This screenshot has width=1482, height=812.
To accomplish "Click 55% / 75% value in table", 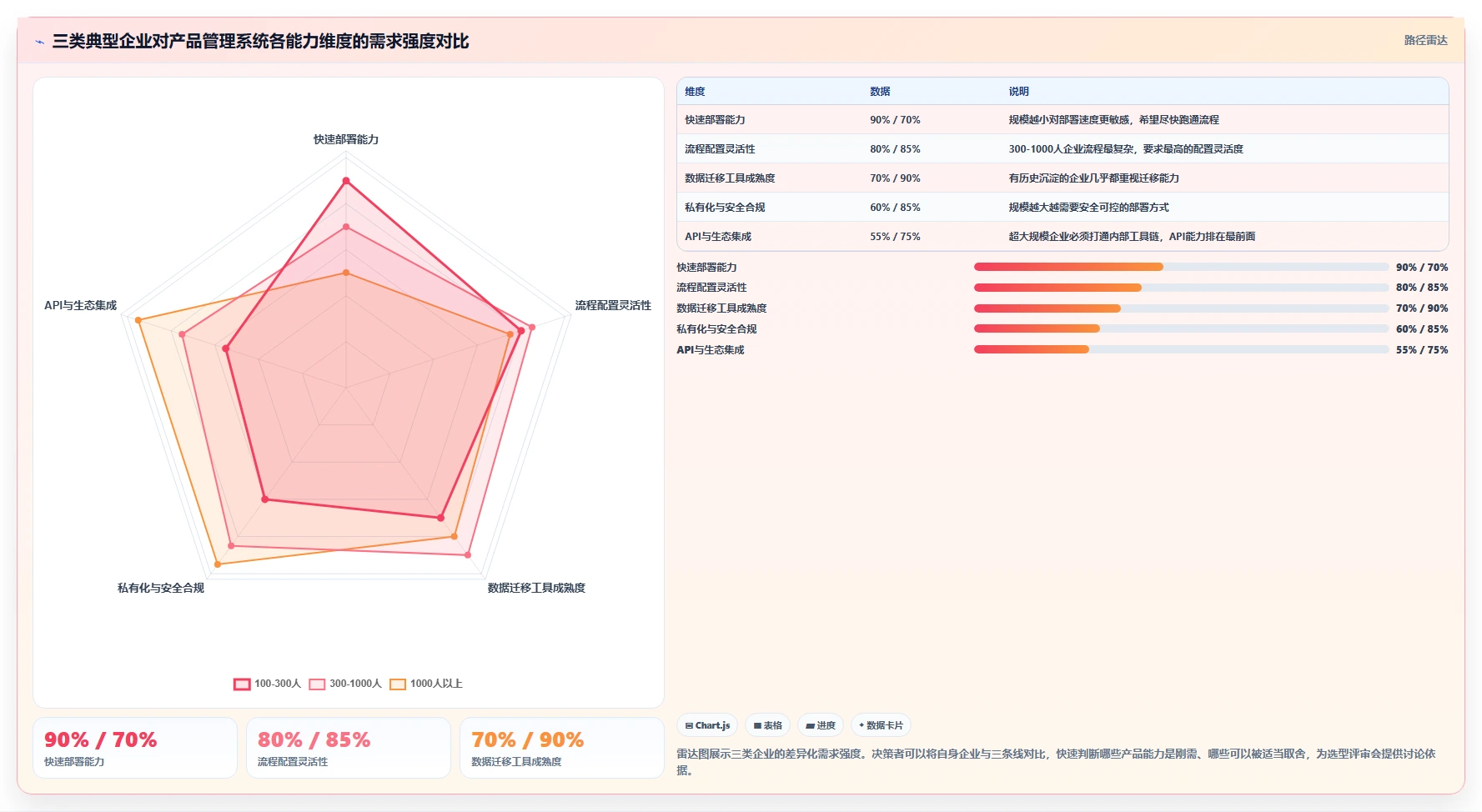I will tap(895, 237).
